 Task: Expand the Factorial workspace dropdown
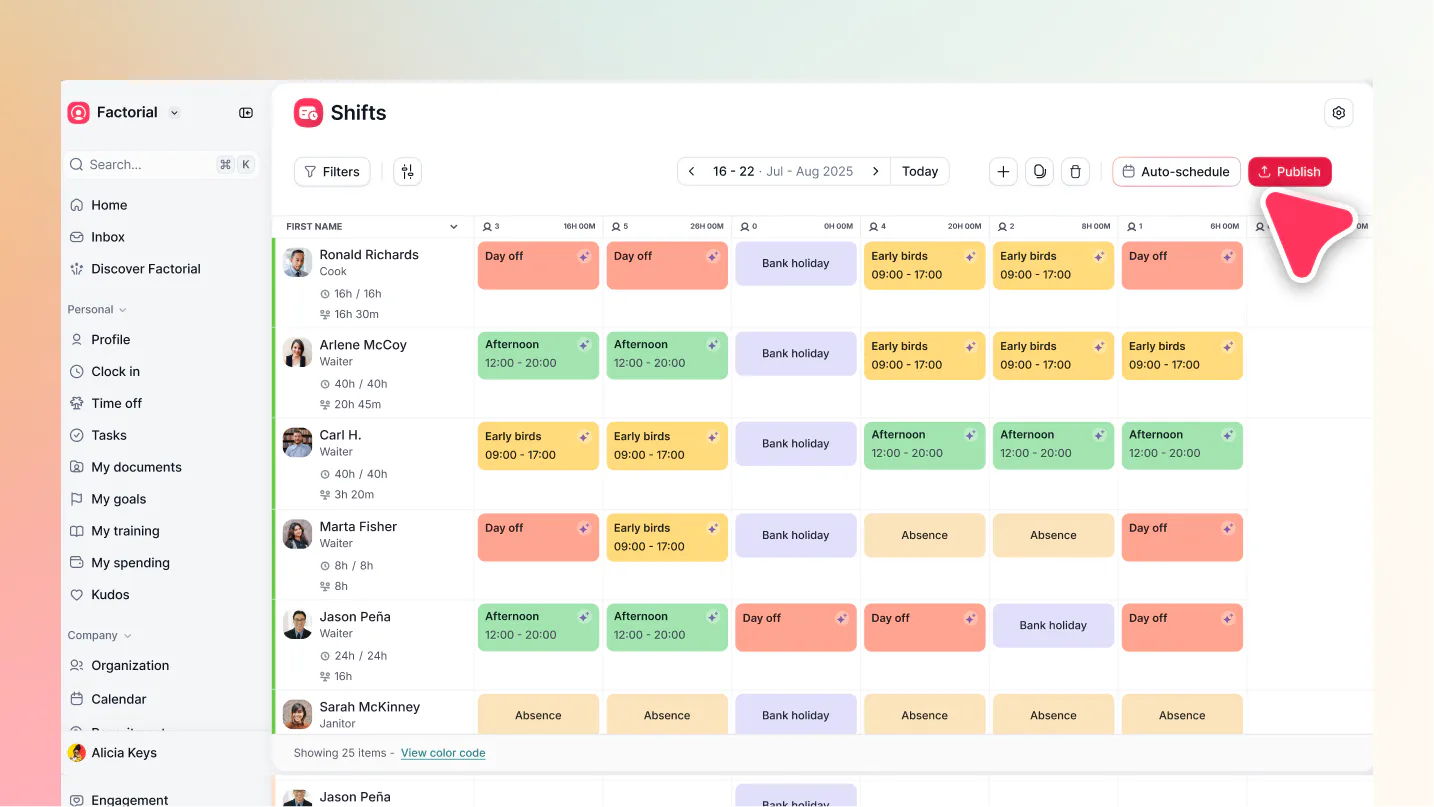174,113
